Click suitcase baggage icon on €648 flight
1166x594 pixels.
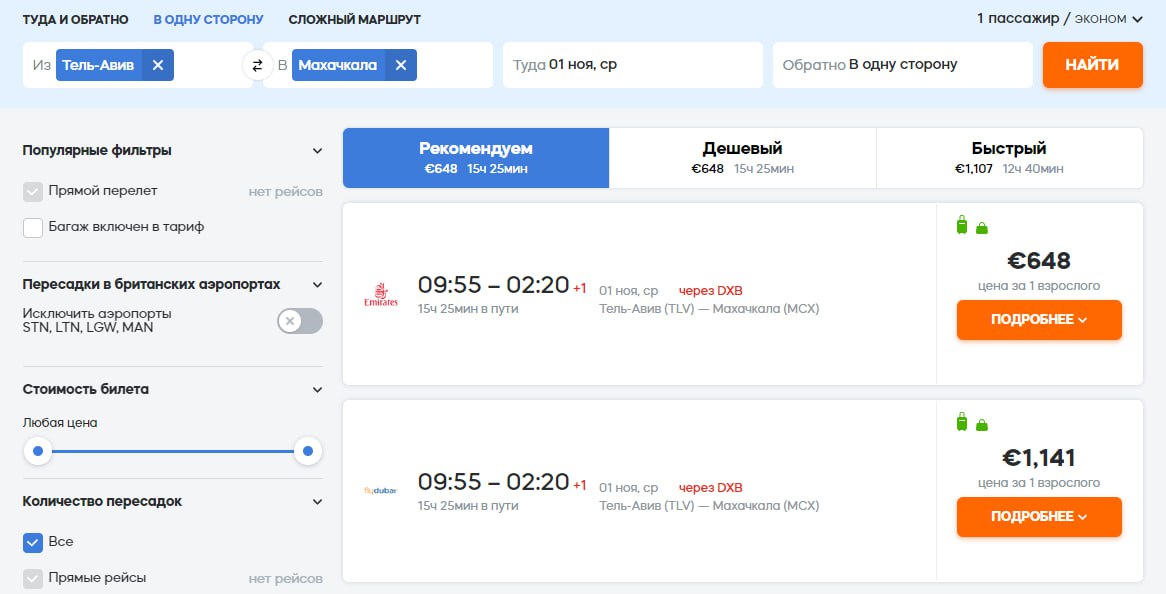click(x=962, y=225)
